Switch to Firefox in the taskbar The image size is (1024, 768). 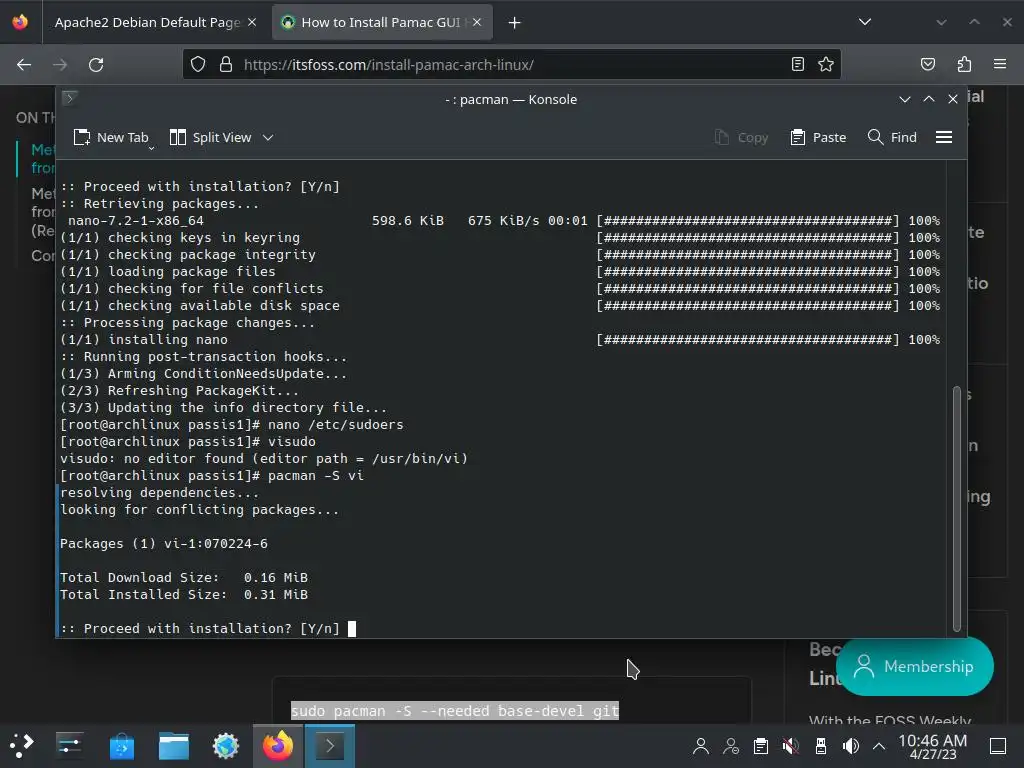point(278,746)
